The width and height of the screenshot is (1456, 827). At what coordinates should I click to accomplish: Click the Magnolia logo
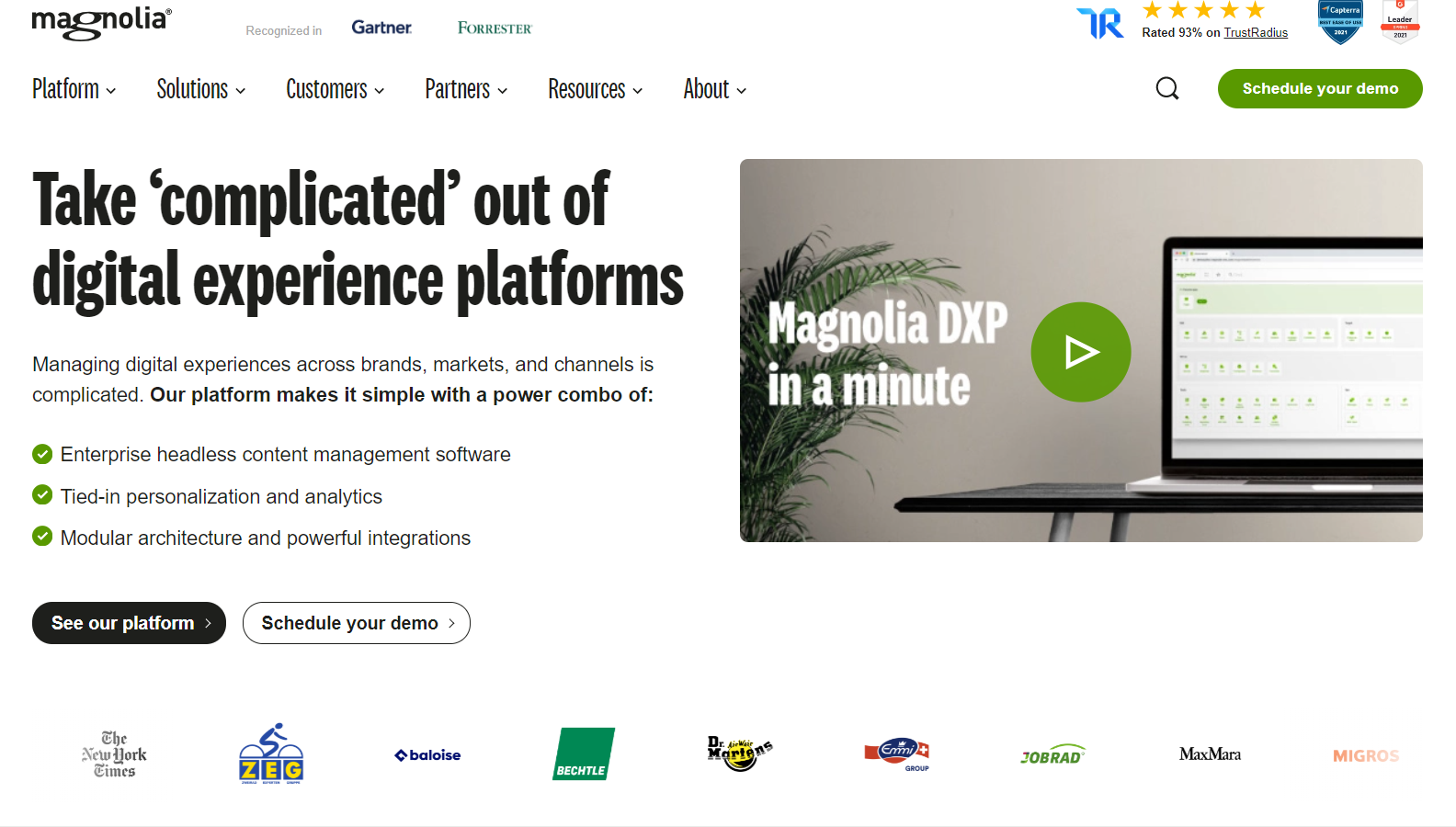coord(101,23)
